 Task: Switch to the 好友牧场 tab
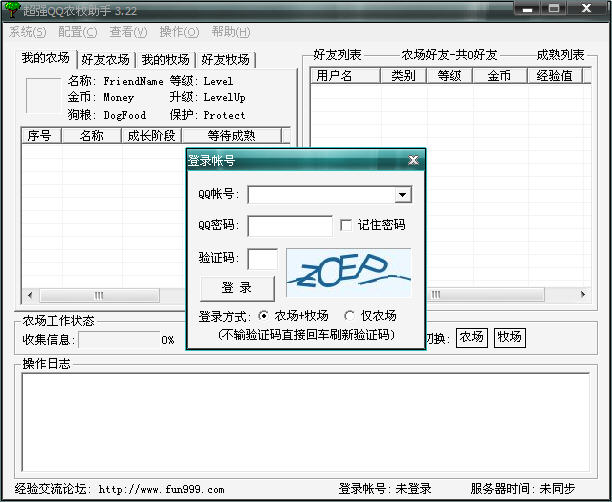(225, 60)
